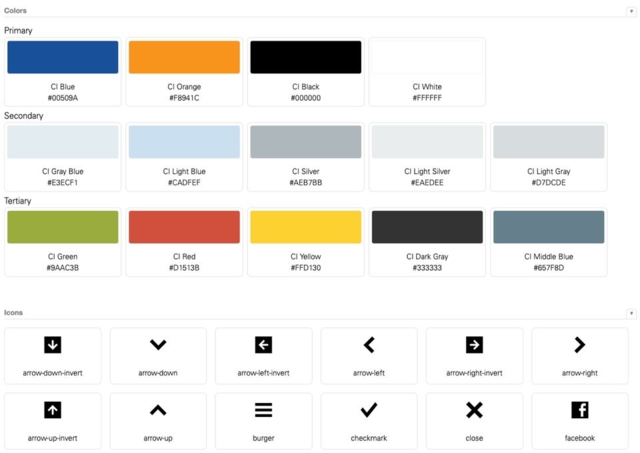Click the #657F8D hex text
The image size is (640, 453).
549,268
